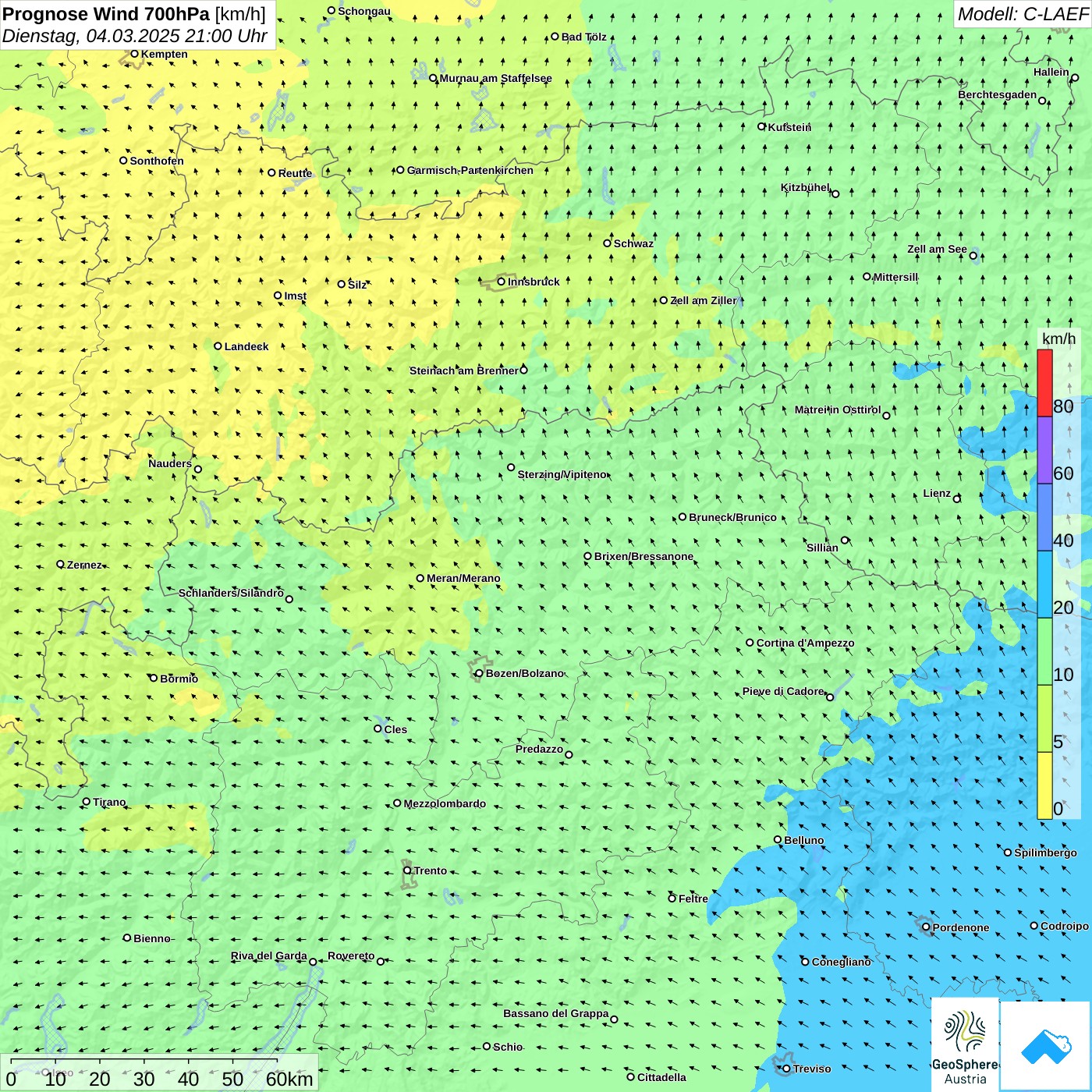Click the Zell am See label
Viewport: 1092px width, 1092px height.
point(937,249)
